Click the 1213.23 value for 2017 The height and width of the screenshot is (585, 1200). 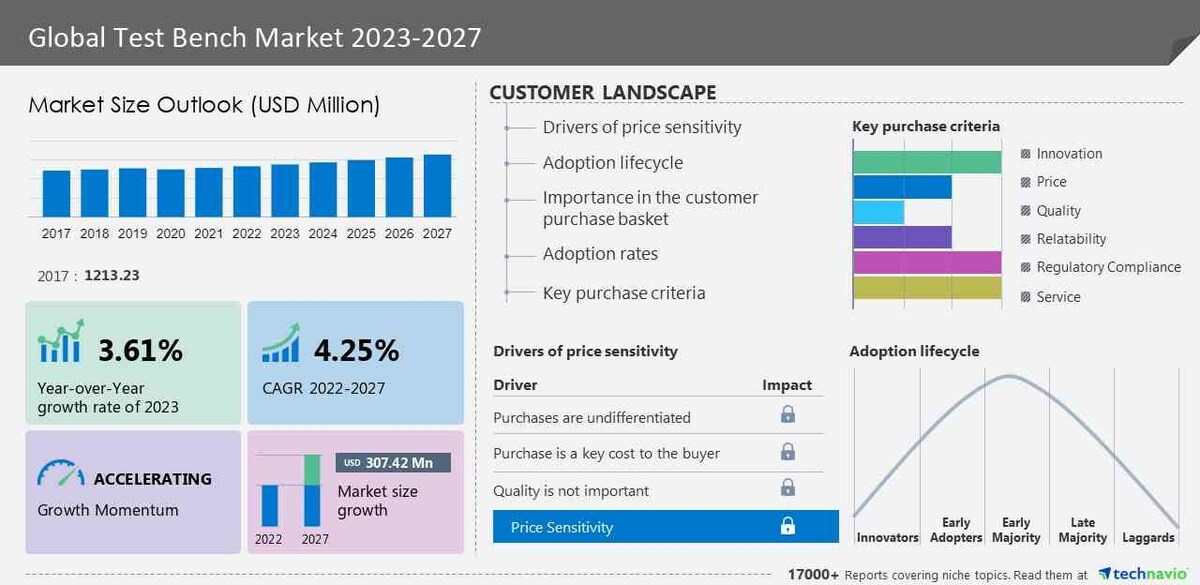[112, 275]
